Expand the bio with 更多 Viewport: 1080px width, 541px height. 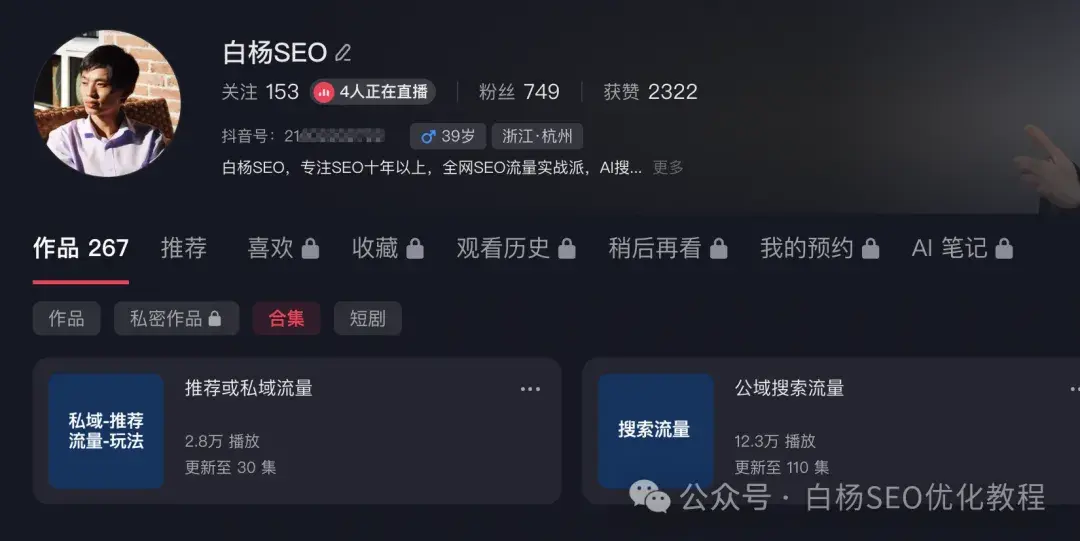point(668,167)
